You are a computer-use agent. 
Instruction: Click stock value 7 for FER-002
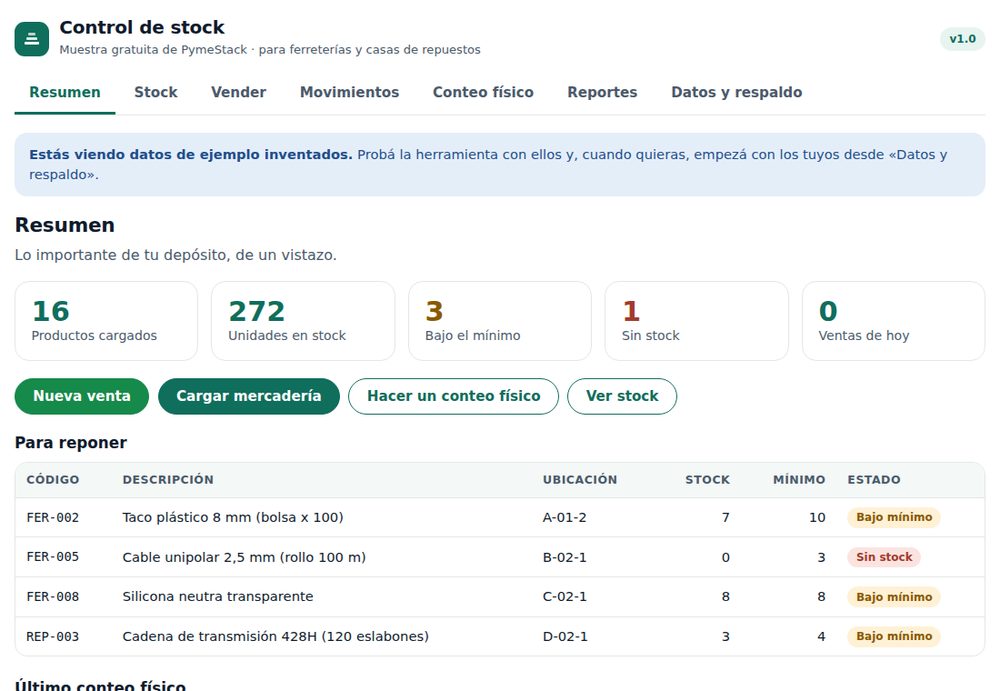point(726,517)
